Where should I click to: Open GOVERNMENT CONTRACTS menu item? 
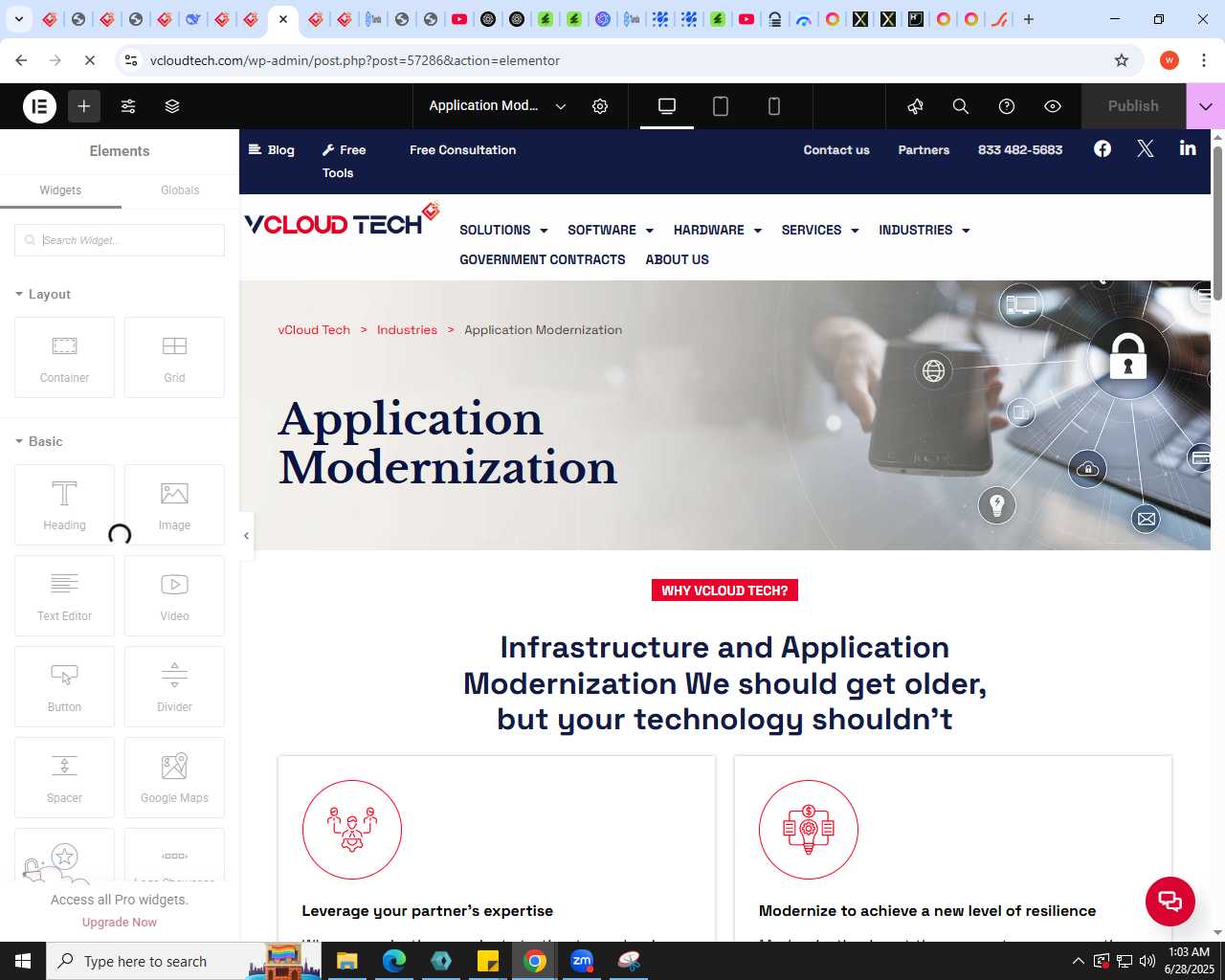[543, 260]
